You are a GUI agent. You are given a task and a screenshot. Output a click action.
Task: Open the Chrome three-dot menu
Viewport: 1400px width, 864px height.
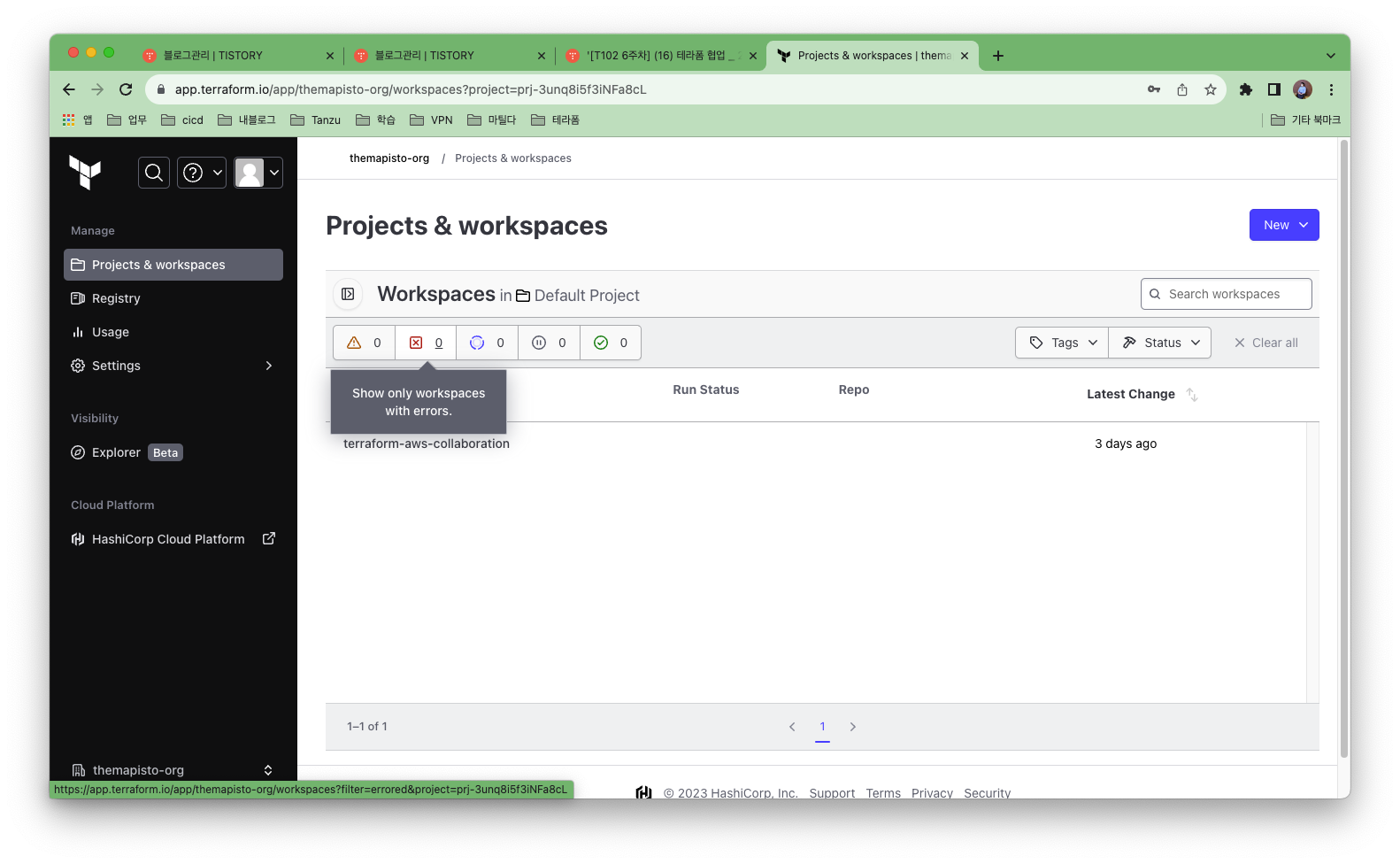1331,89
